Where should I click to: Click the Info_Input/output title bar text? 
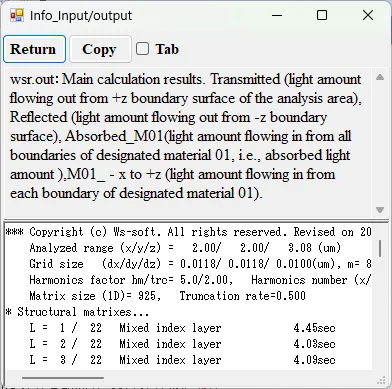click(81, 15)
